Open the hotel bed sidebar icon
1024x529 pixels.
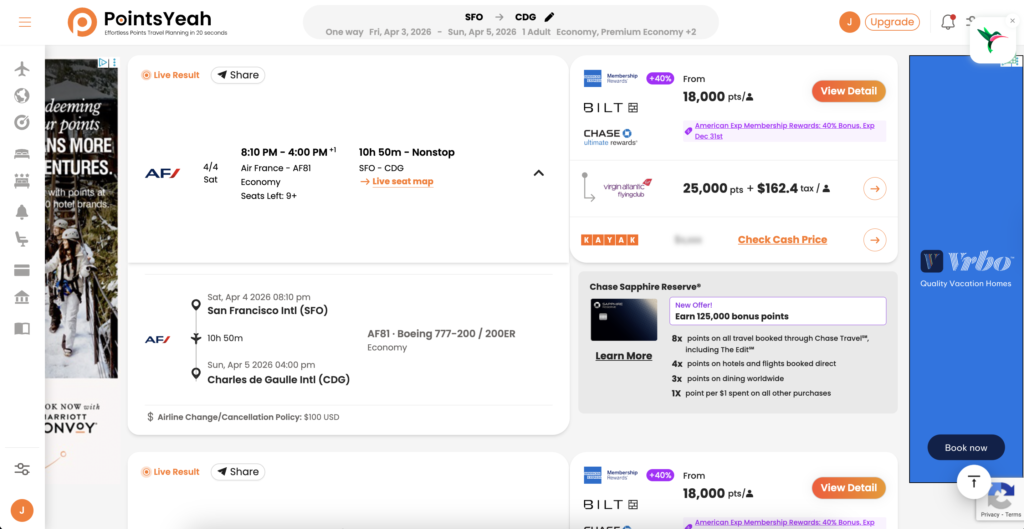click(x=22, y=153)
